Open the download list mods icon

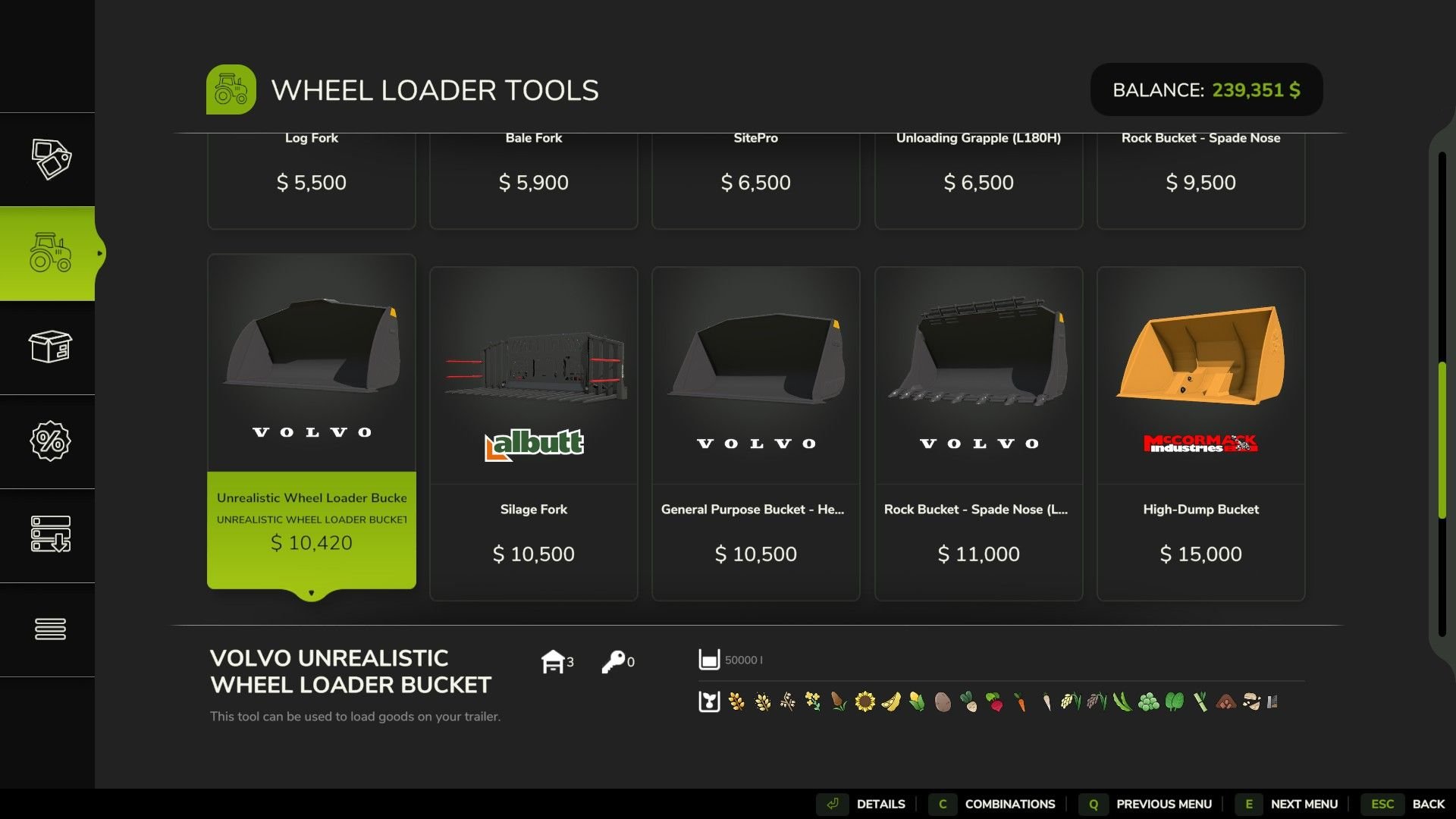coord(51,535)
